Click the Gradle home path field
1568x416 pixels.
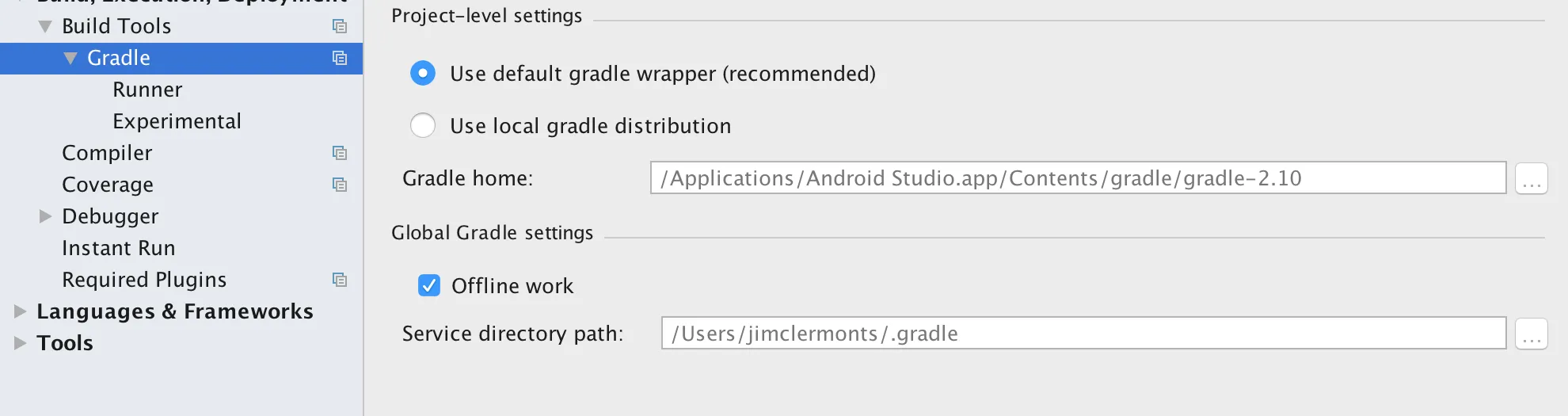pos(1077,178)
